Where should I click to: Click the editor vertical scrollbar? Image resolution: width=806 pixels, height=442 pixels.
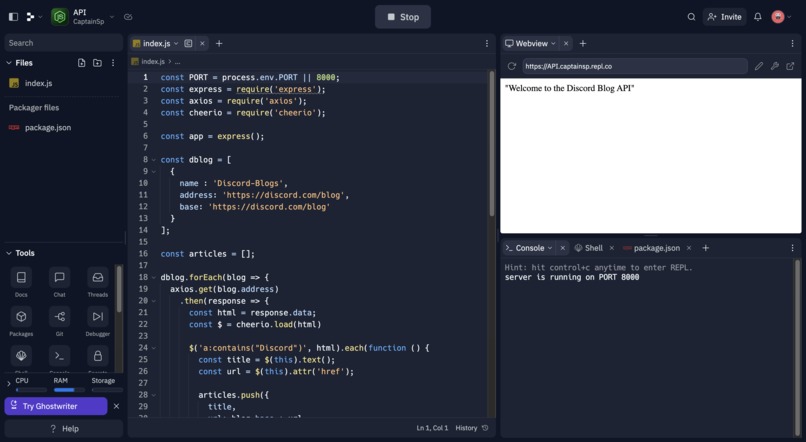pos(492,144)
